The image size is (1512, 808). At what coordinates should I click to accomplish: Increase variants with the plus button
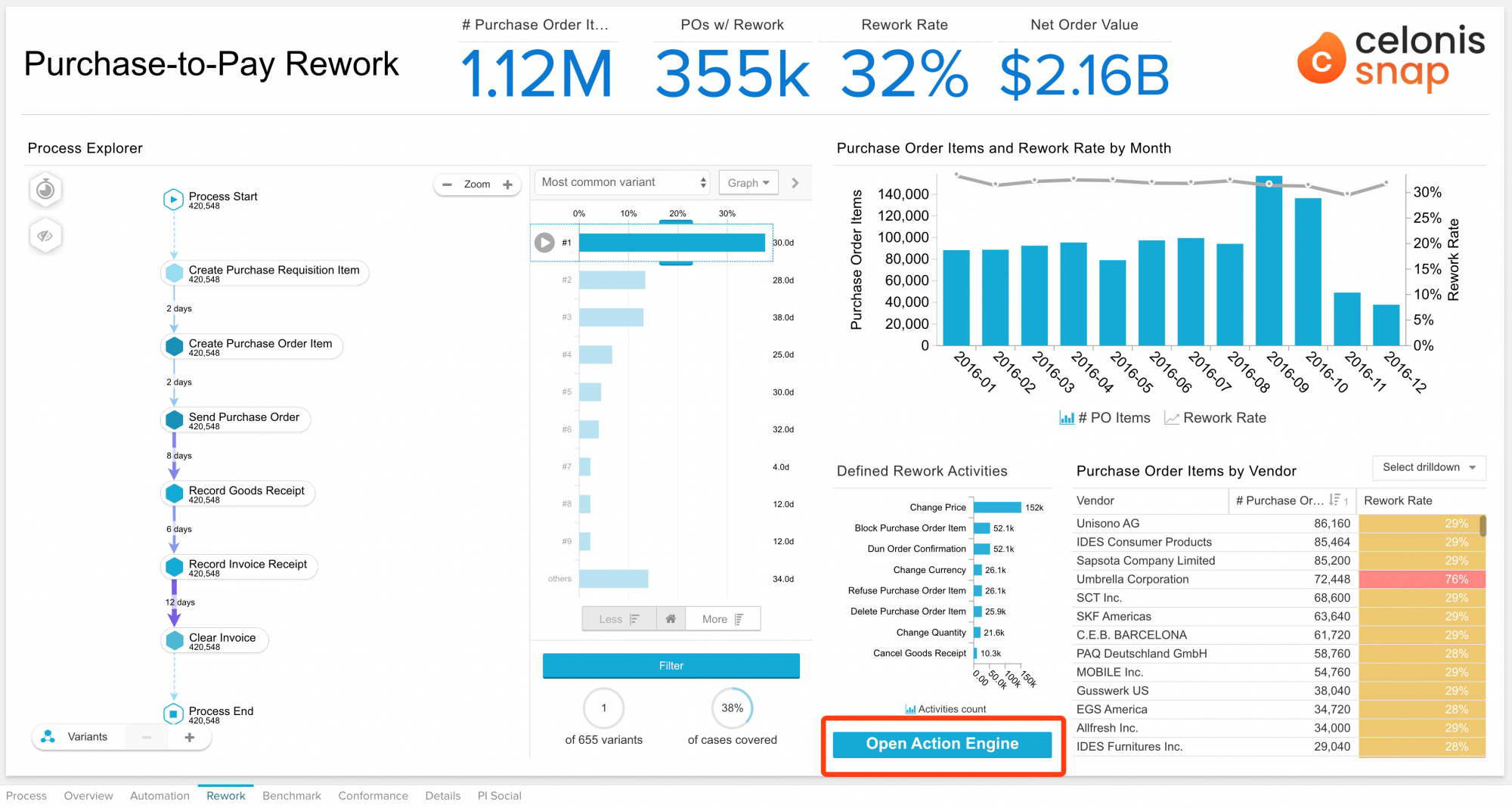pyautogui.click(x=190, y=737)
